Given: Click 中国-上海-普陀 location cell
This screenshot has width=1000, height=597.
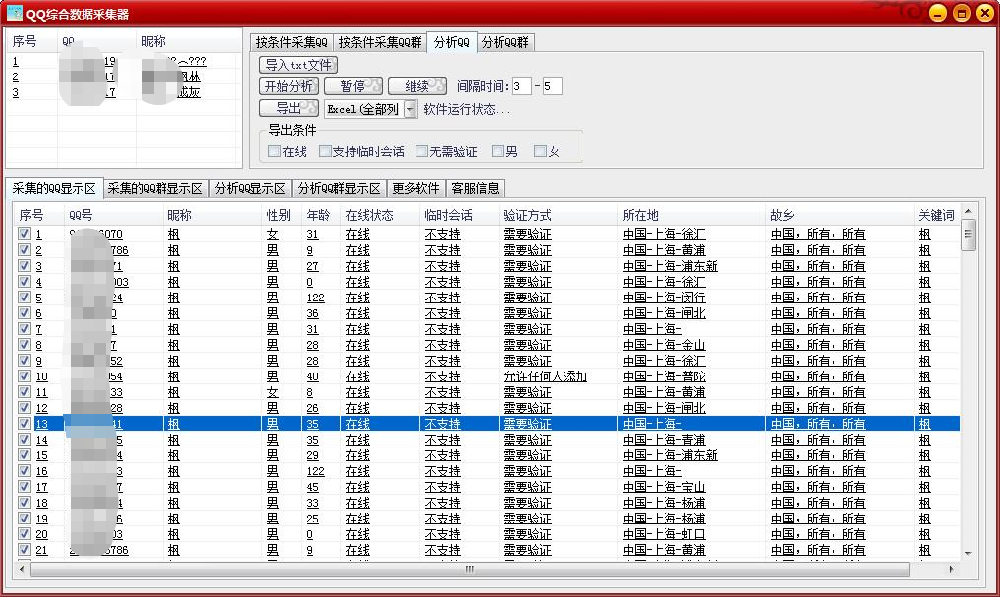Looking at the screenshot, I should point(664,376).
